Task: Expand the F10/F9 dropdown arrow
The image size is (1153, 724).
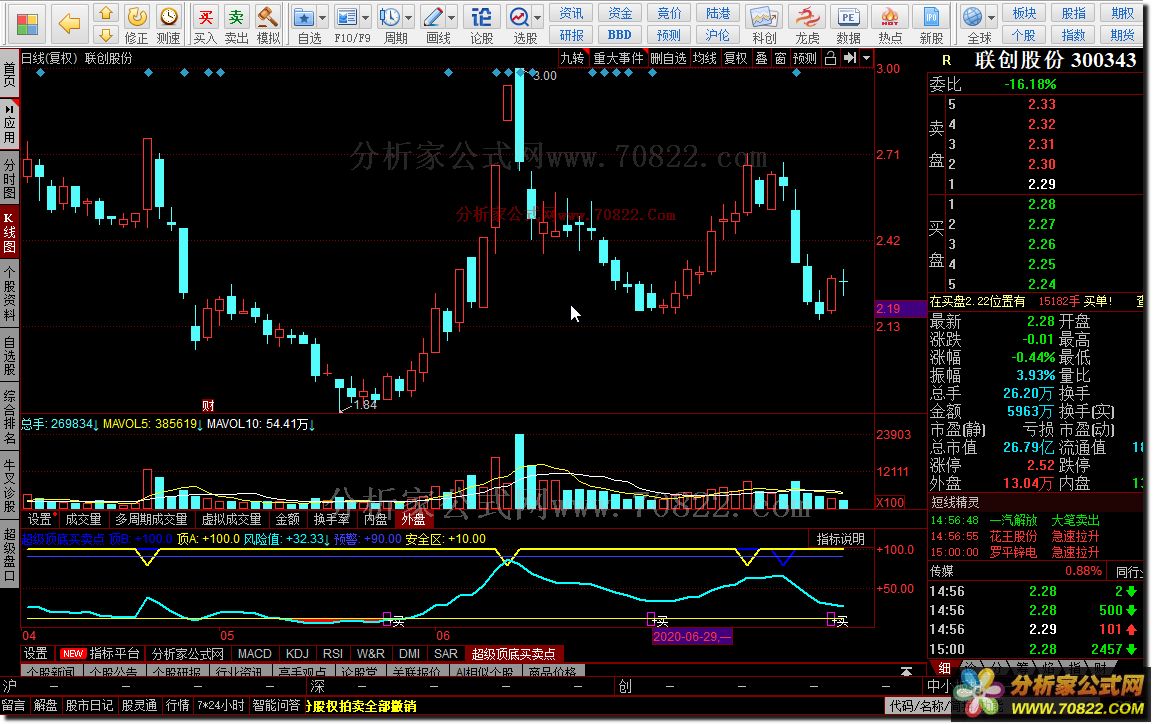Action: pyautogui.click(x=365, y=17)
